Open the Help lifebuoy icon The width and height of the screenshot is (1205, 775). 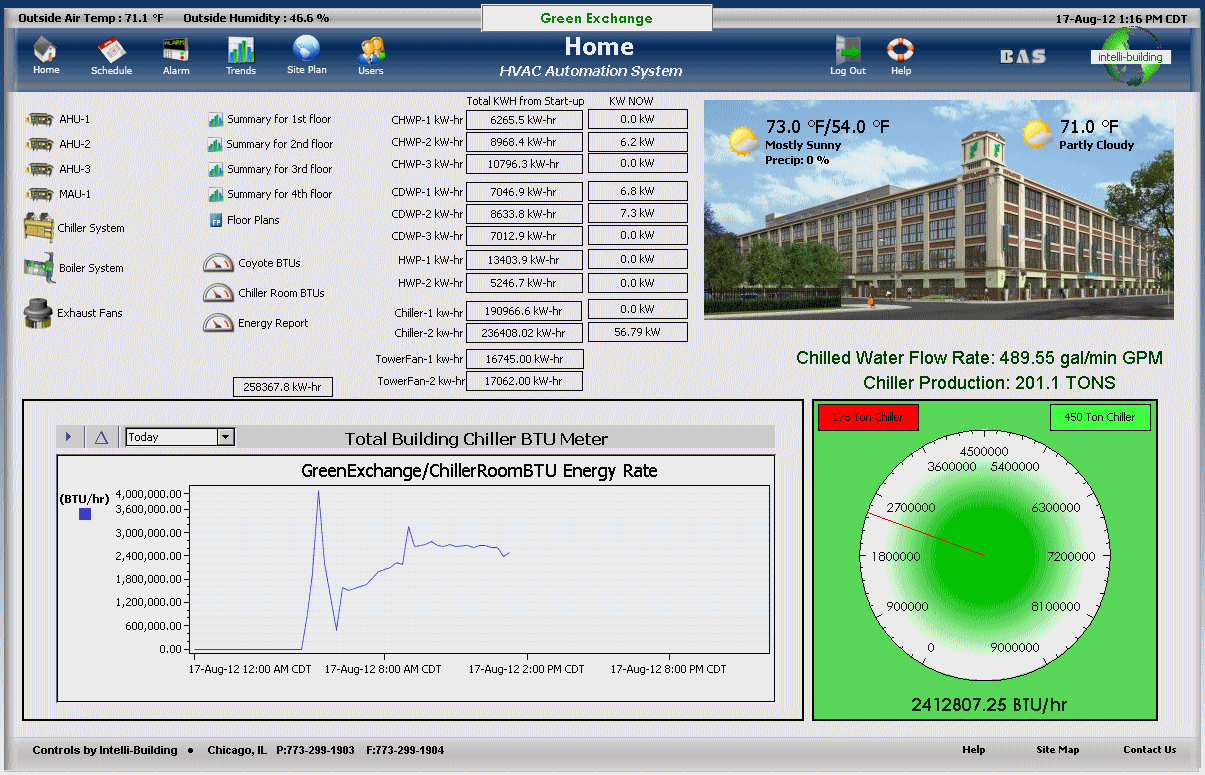[899, 48]
